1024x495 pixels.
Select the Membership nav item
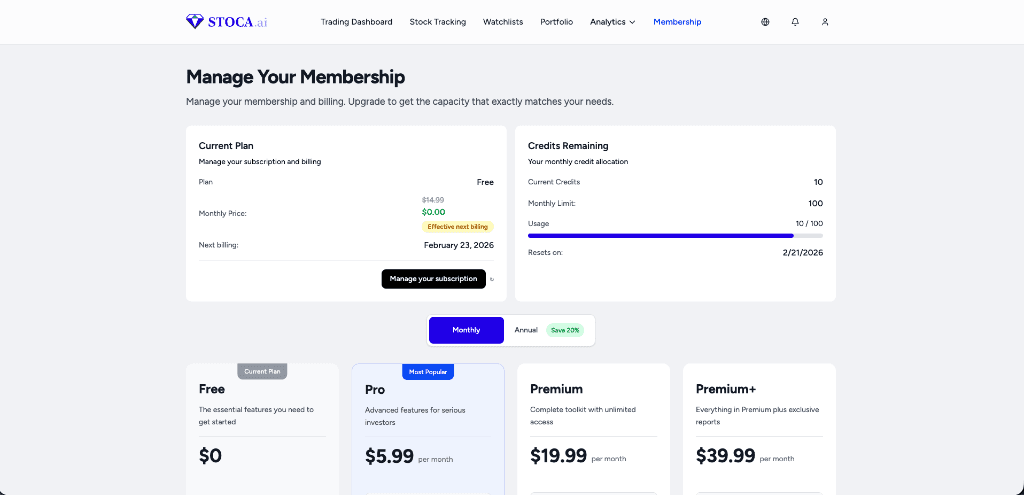(677, 22)
